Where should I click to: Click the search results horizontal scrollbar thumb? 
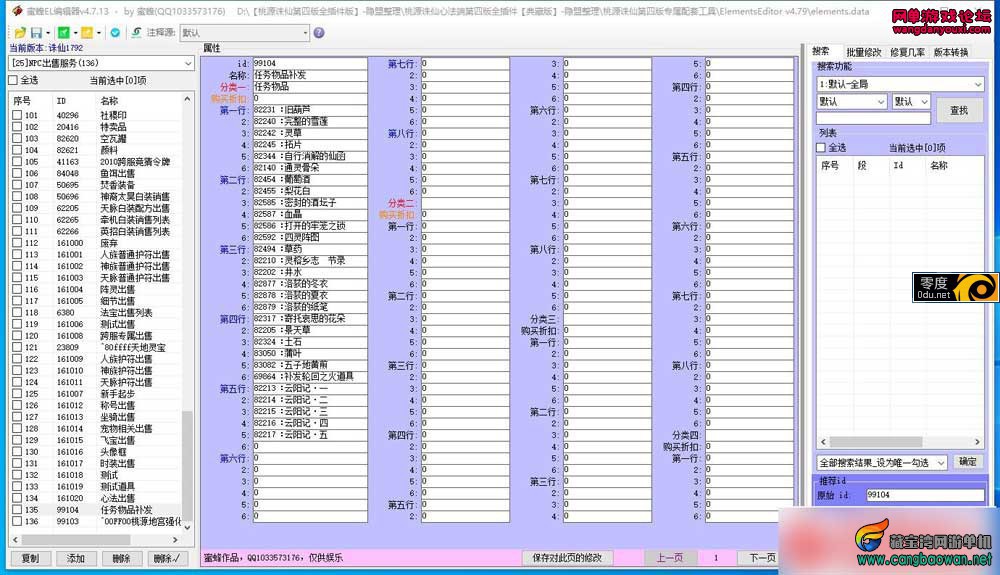[876, 442]
